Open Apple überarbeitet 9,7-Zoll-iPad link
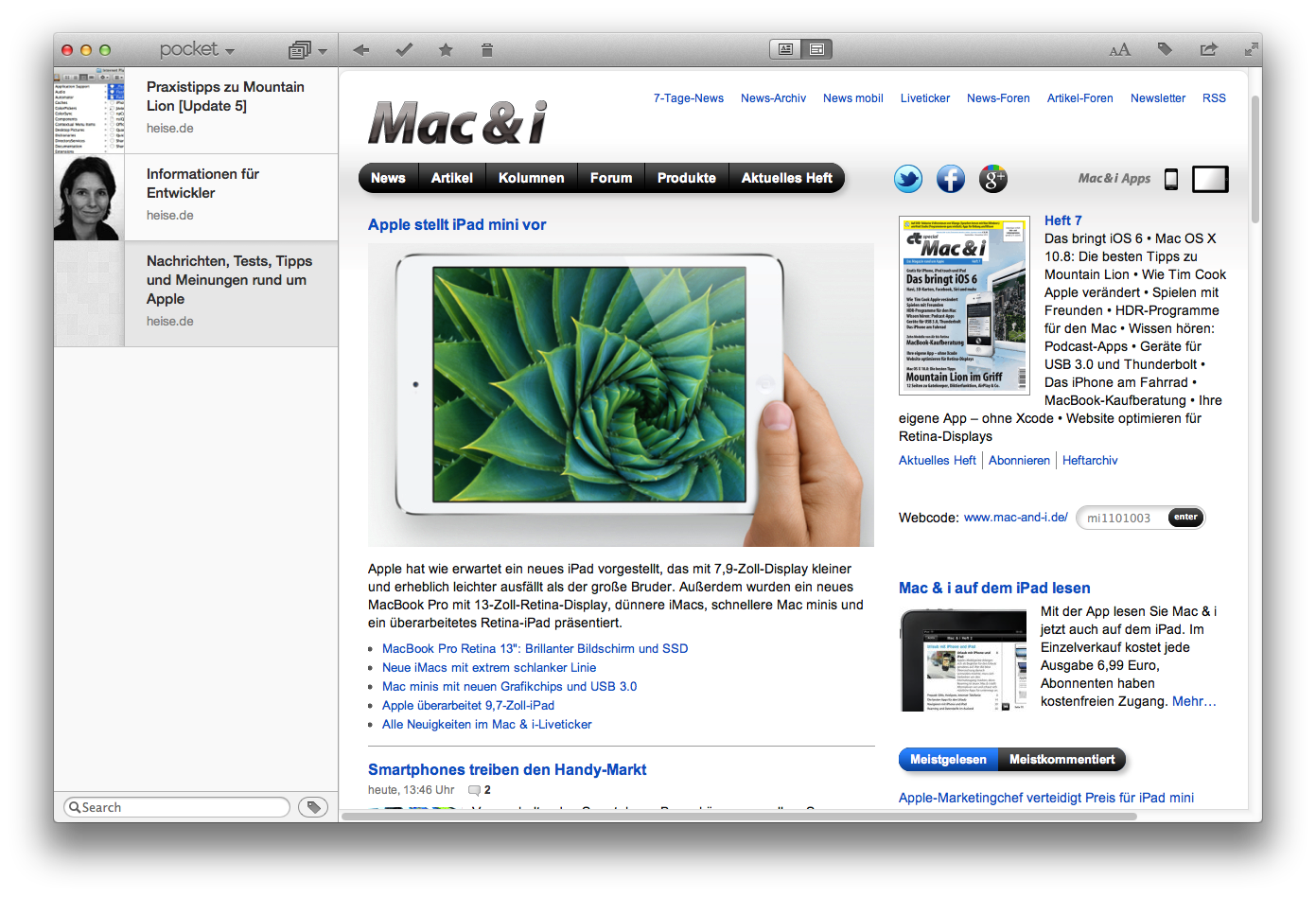 468,706
